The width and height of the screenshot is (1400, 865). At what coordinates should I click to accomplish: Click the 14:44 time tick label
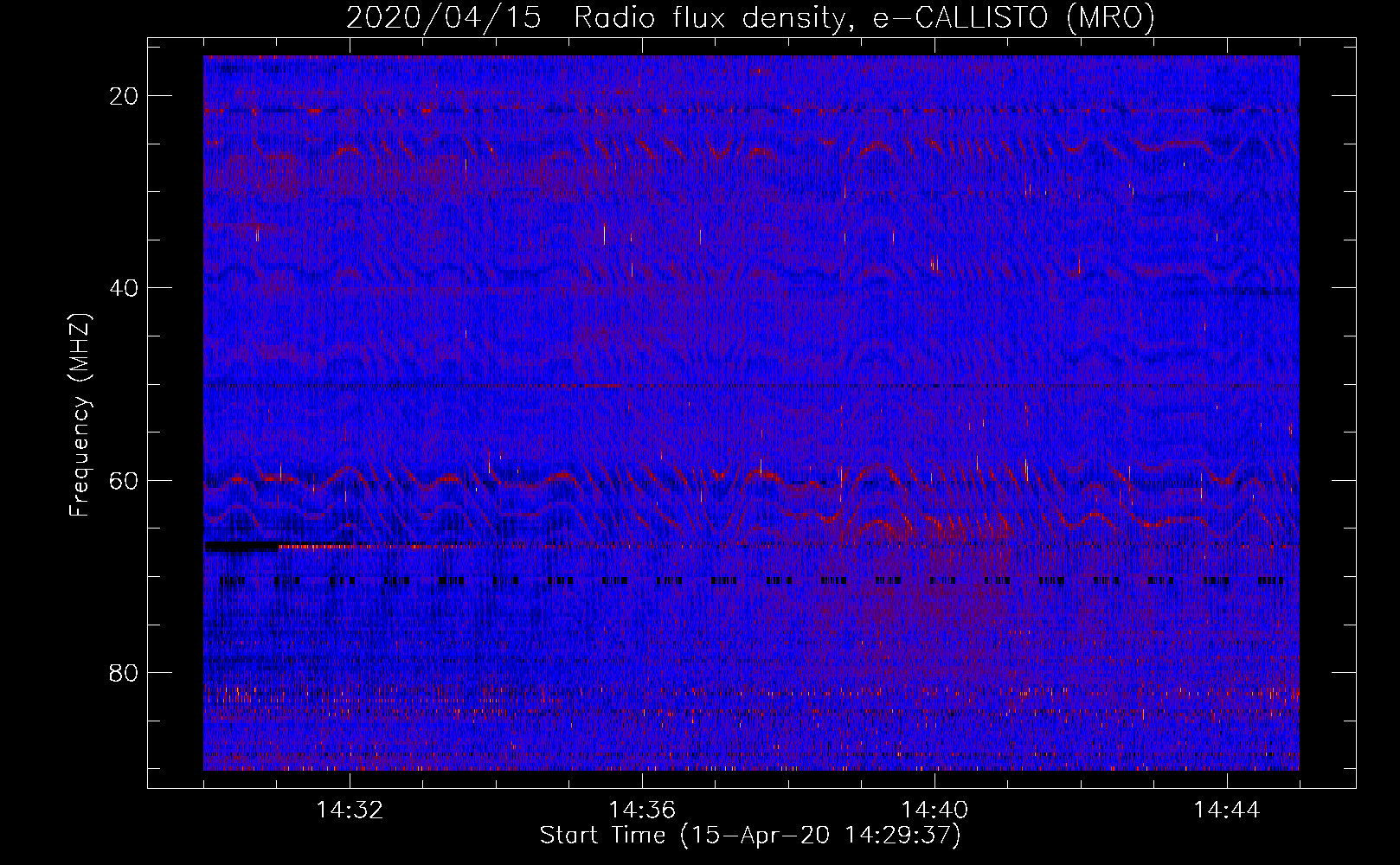click(x=1227, y=811)
